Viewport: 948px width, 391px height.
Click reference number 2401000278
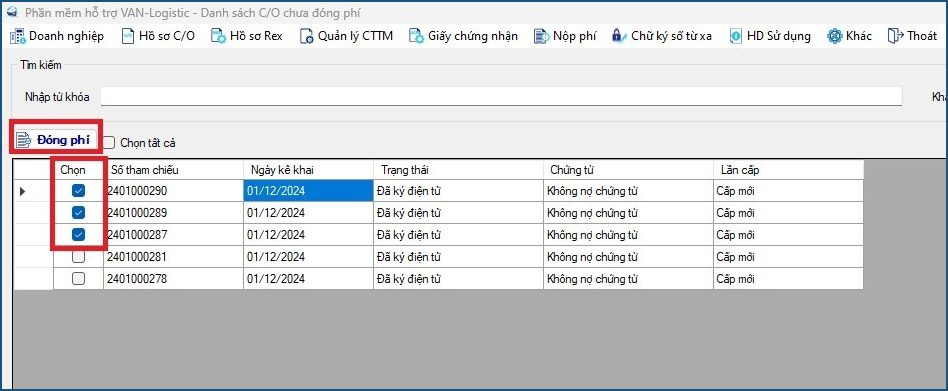(x=137, y=279)
